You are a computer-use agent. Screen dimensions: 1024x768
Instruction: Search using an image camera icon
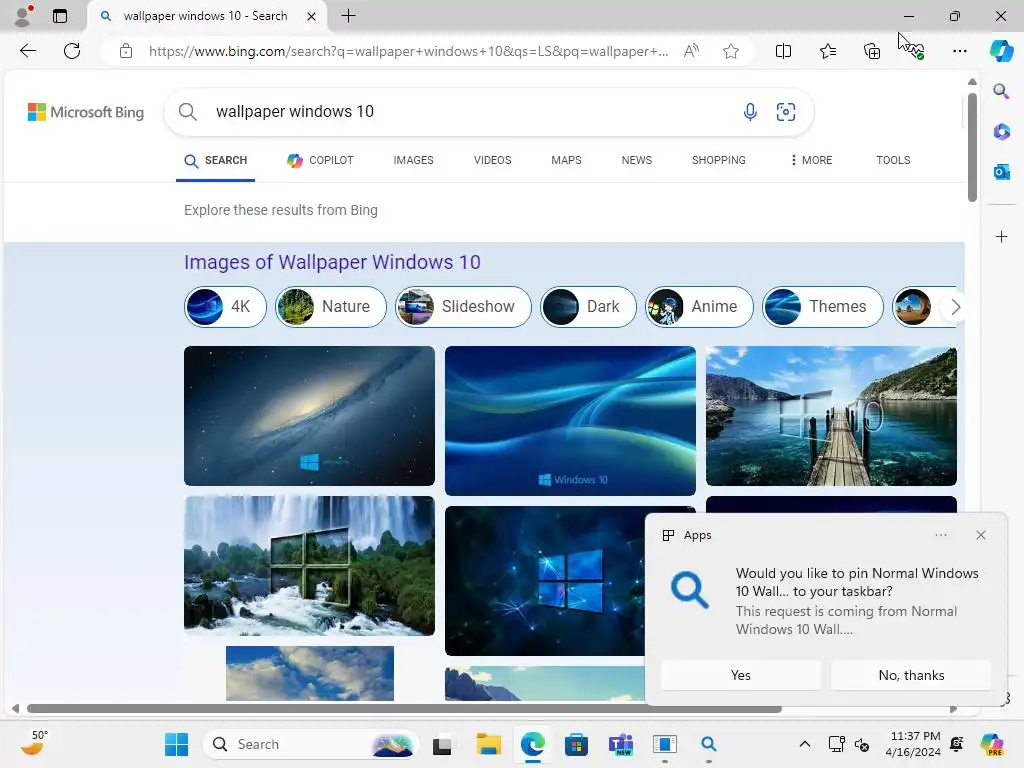[x=786, y=112]
